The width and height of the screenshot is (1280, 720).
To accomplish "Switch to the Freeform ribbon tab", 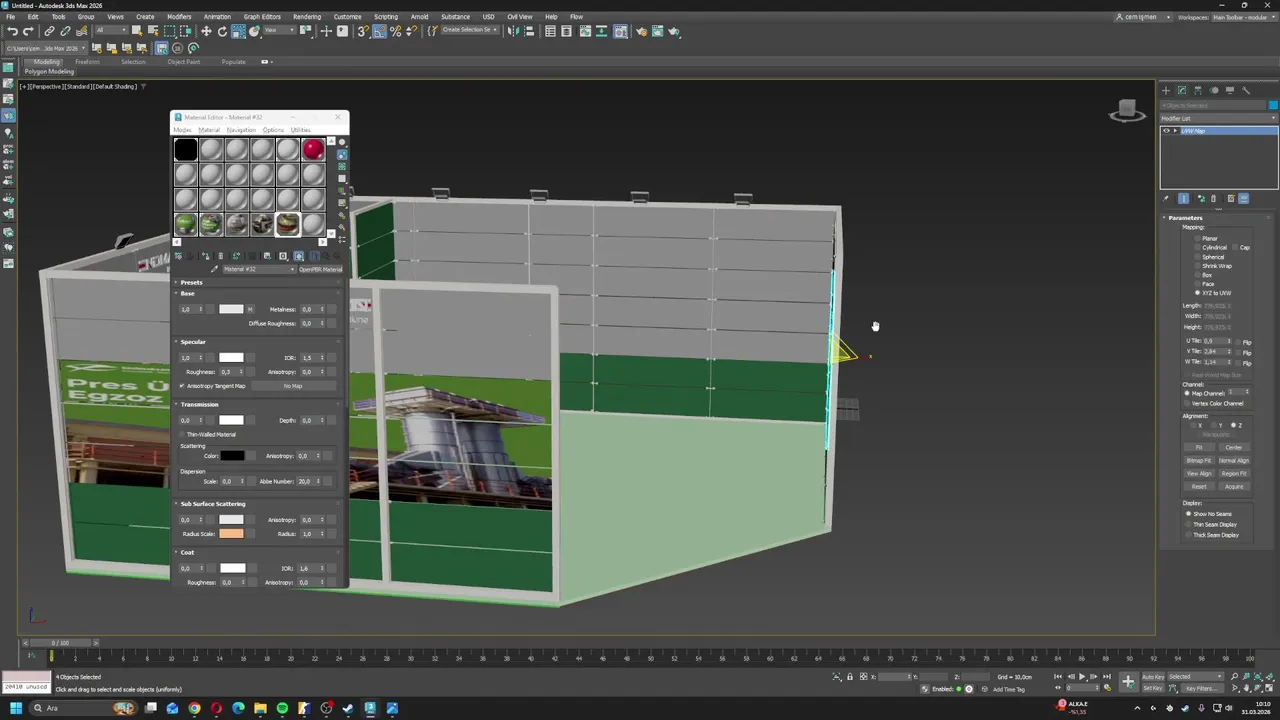I will [87, 62].
